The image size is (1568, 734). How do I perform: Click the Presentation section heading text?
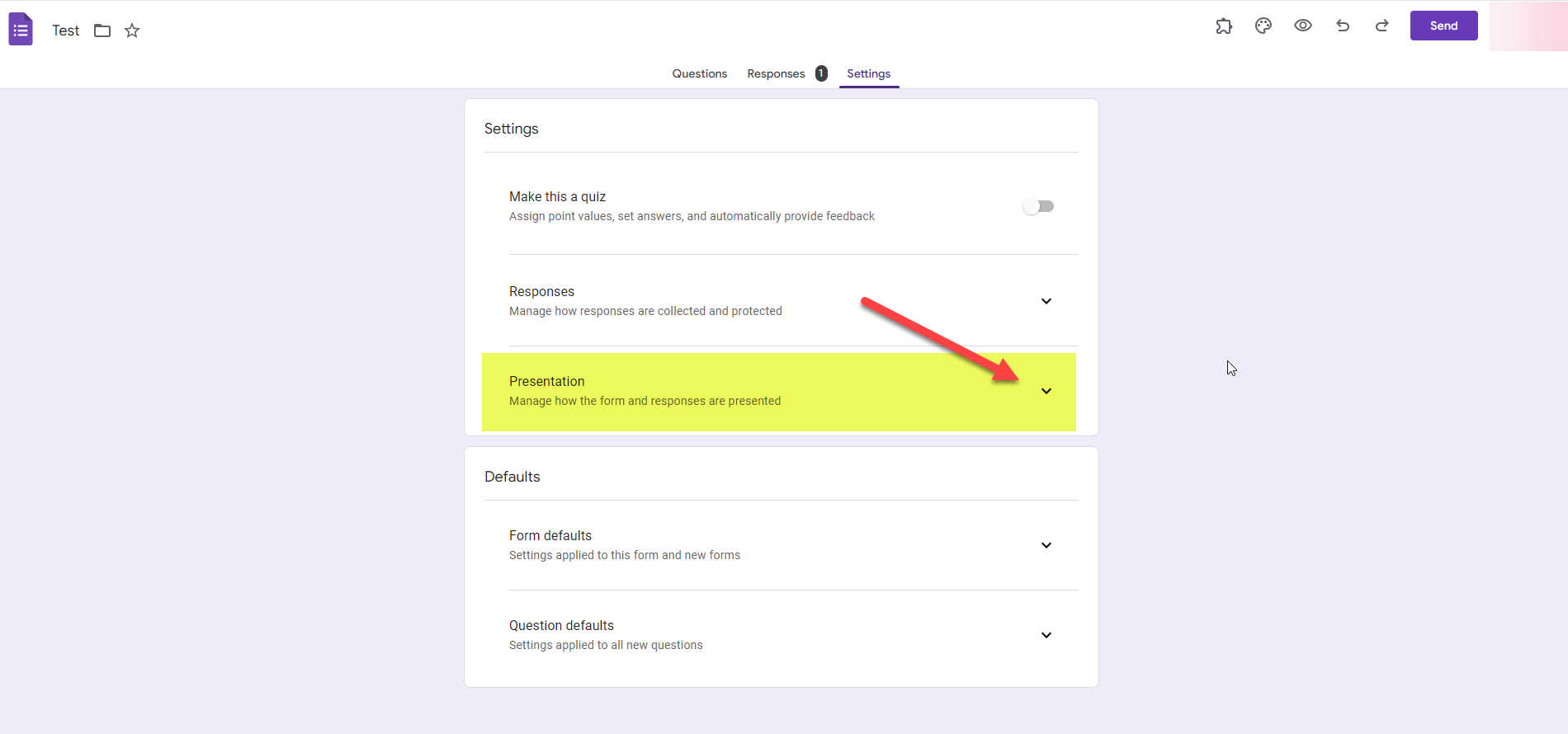point(546,381)
